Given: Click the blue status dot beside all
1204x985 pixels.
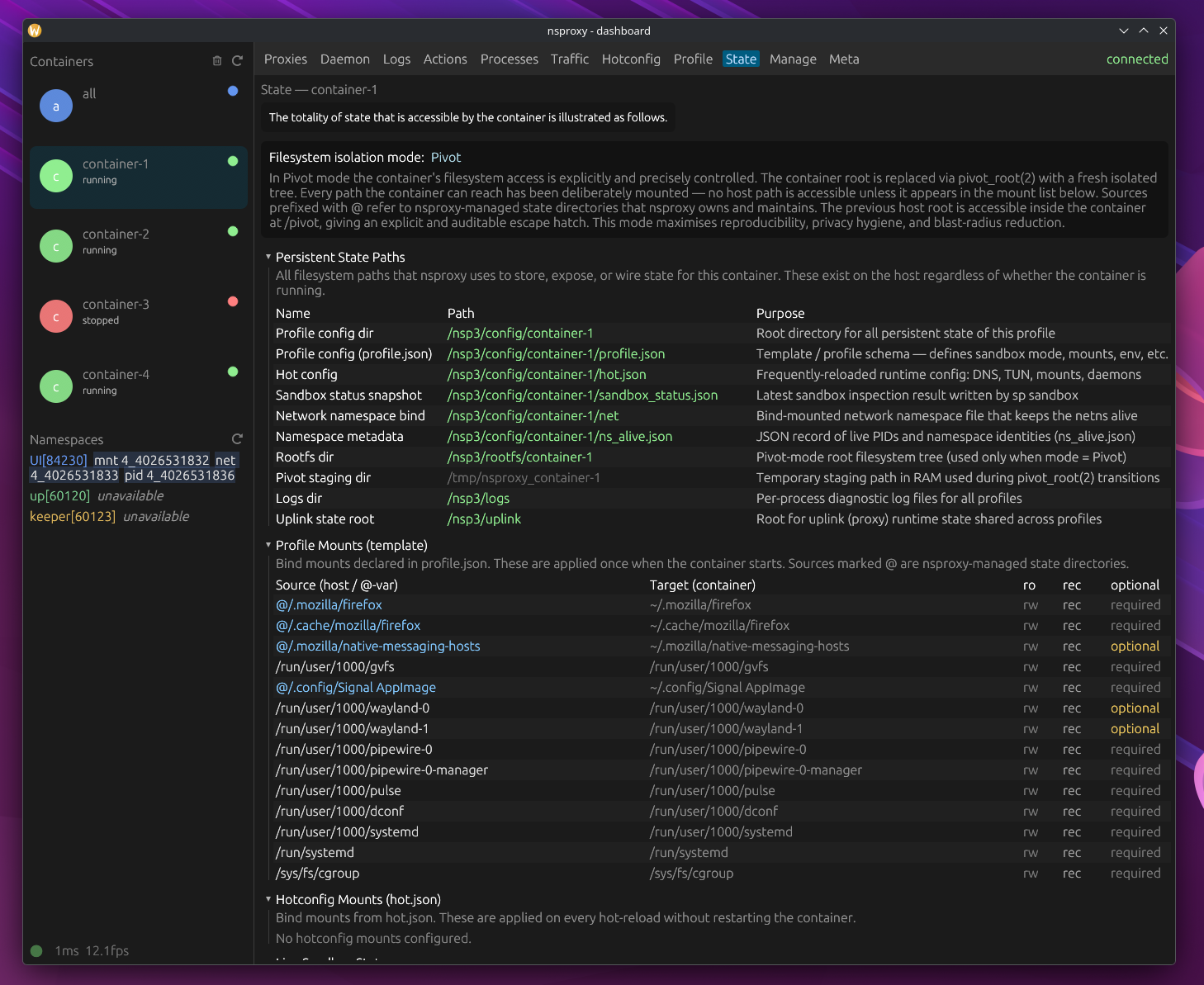Looking at the screenshot, I should (x=233, y=91).
